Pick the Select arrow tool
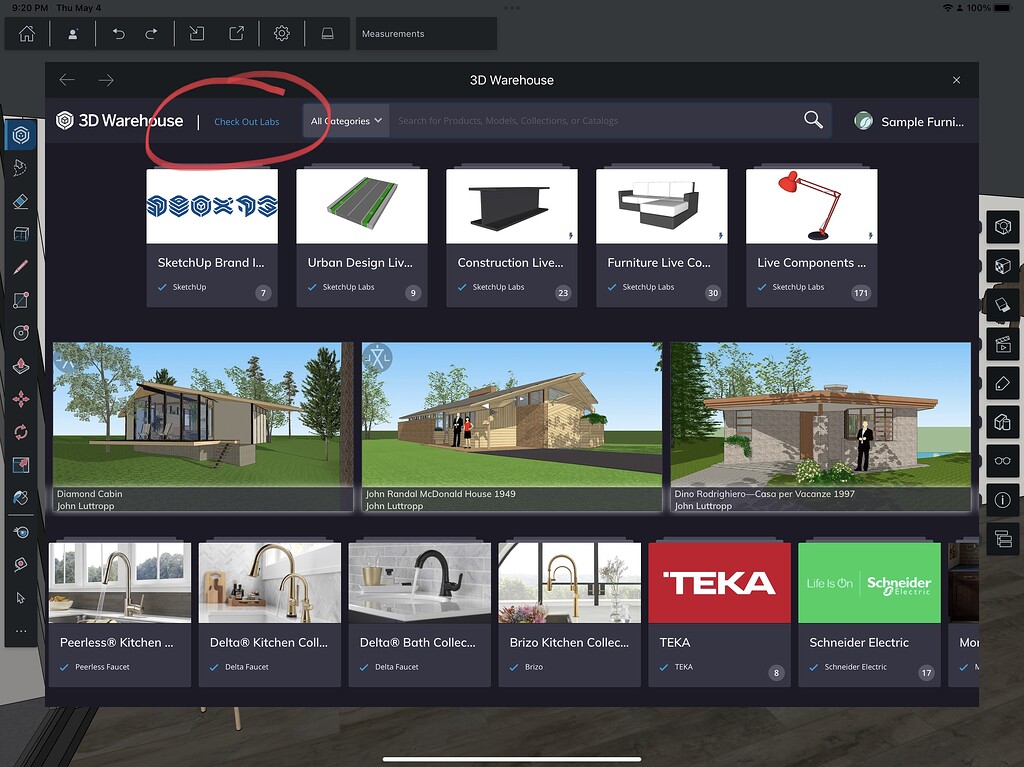Viewport: 1024px width, 767px height. point(20,598)
